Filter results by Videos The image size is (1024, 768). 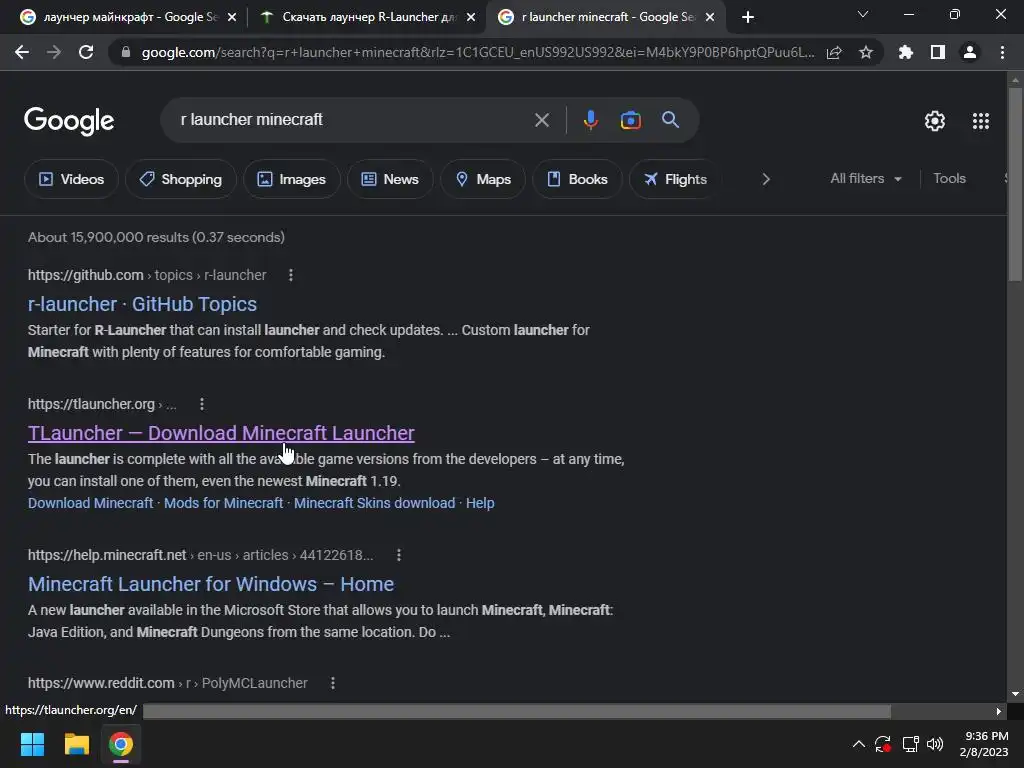(71, 179)
